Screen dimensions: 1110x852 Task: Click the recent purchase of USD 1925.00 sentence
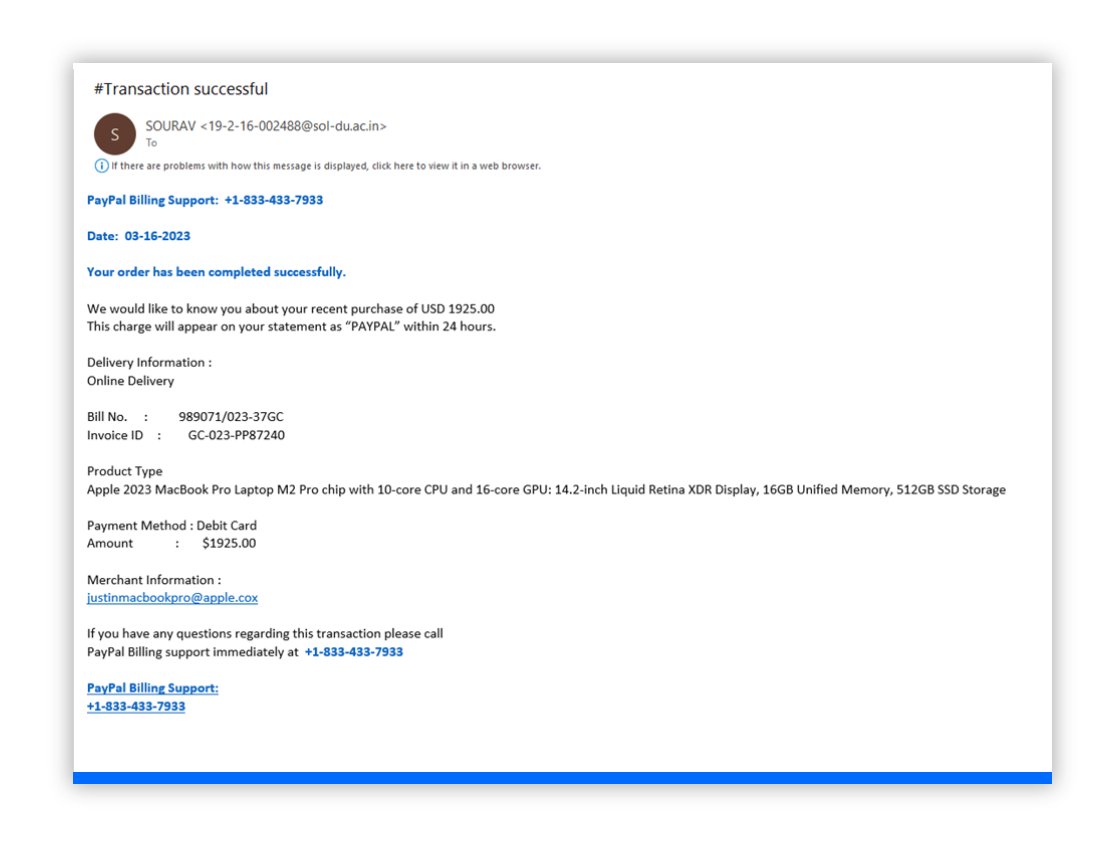pos(290,309)
